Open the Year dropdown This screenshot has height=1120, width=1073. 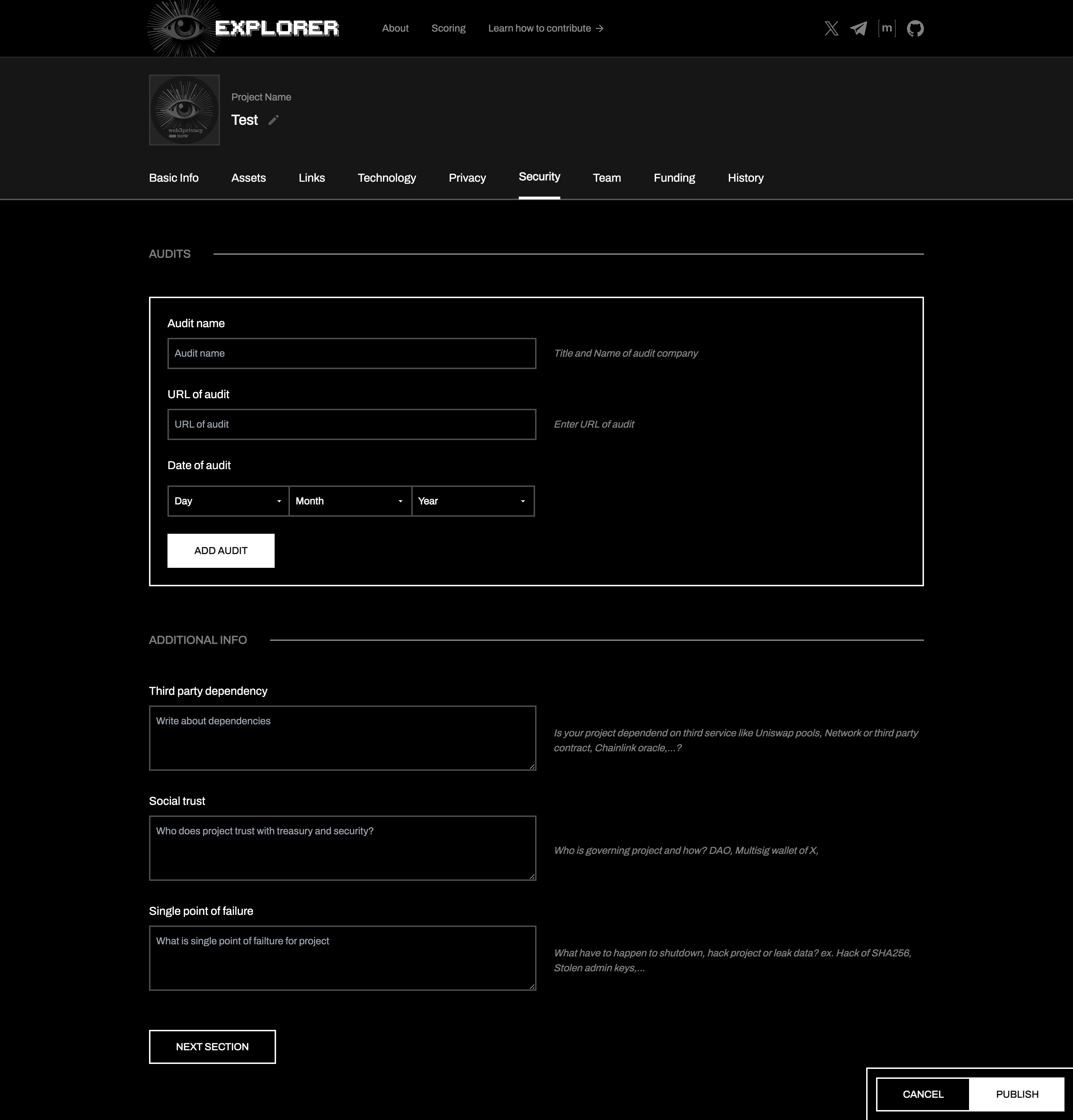tap(473, 501)
